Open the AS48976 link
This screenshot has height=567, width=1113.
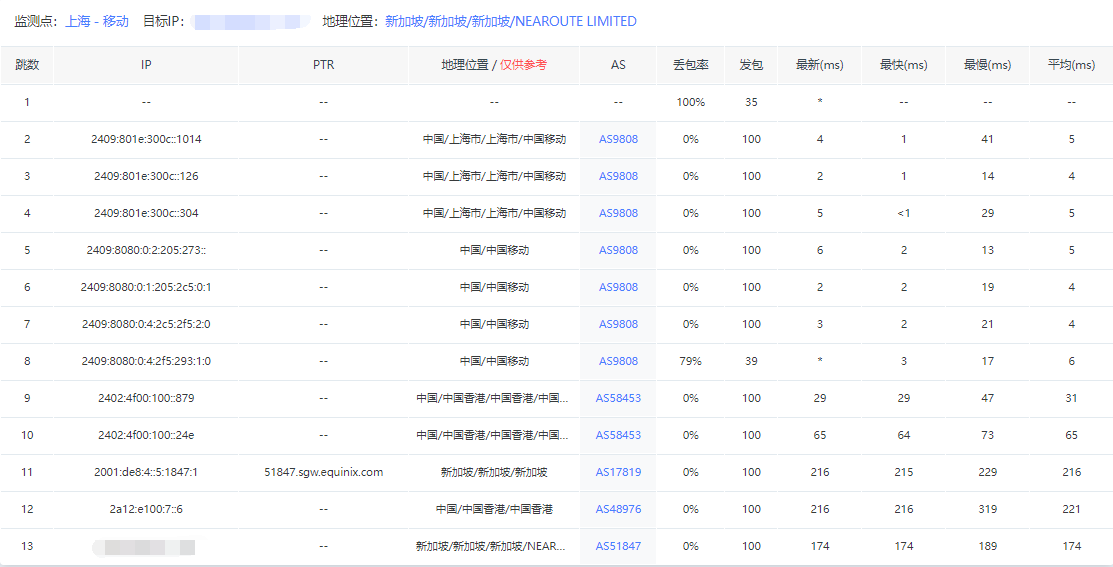618,509
